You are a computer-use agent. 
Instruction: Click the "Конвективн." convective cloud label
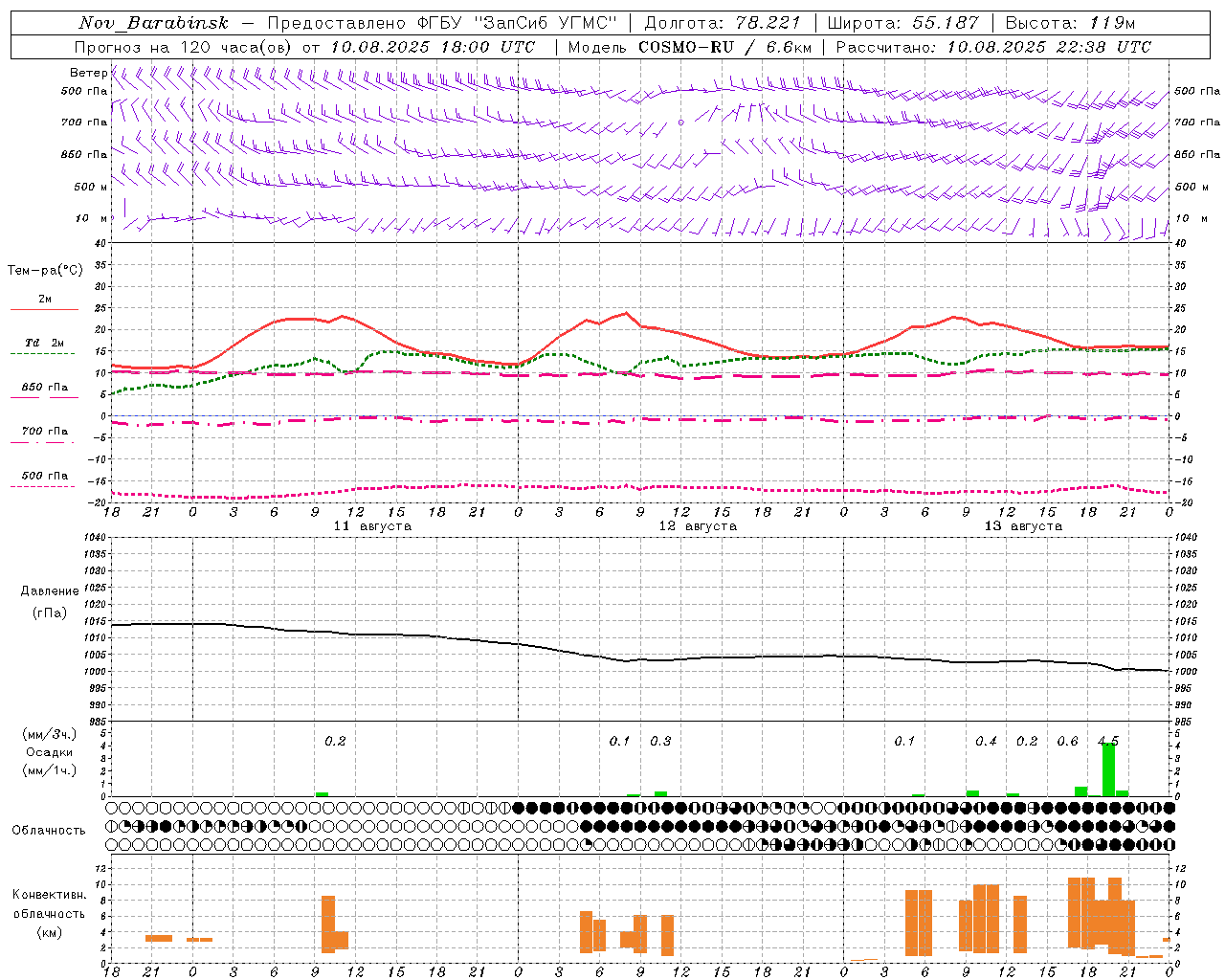click(x=50, y=895)
